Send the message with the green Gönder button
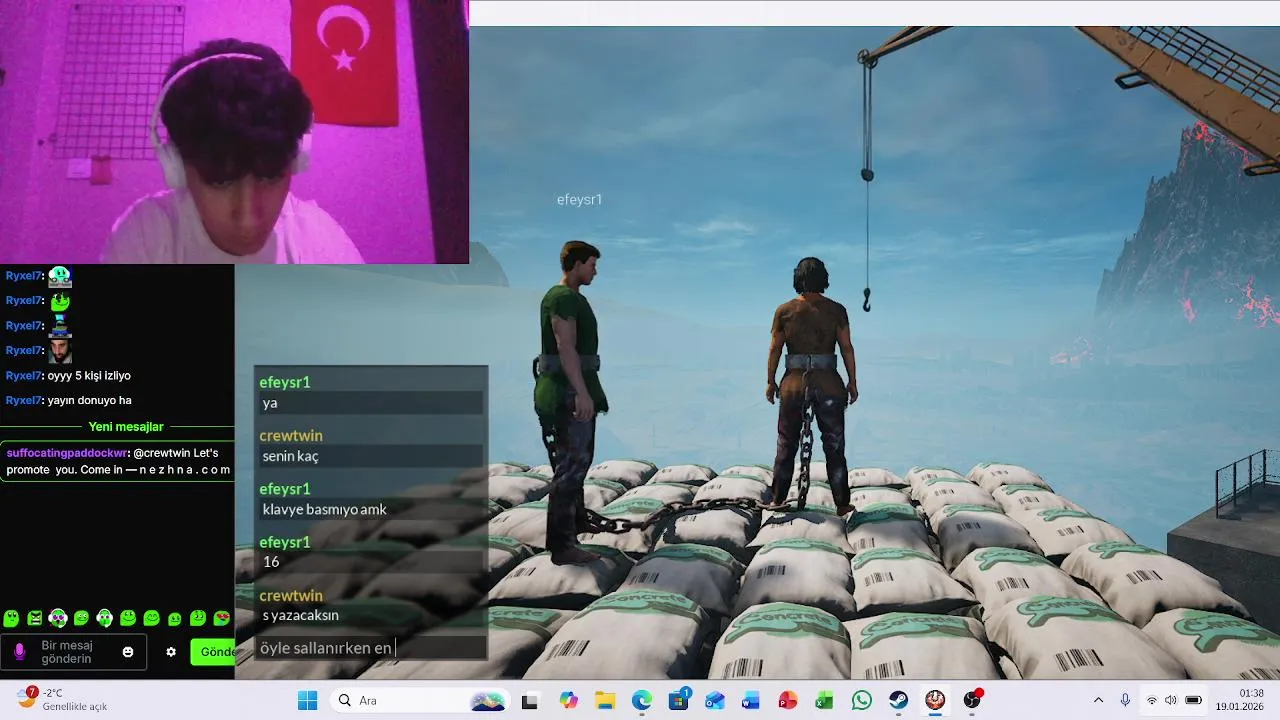The image size is (1280, 720). (x=213, y=652)
